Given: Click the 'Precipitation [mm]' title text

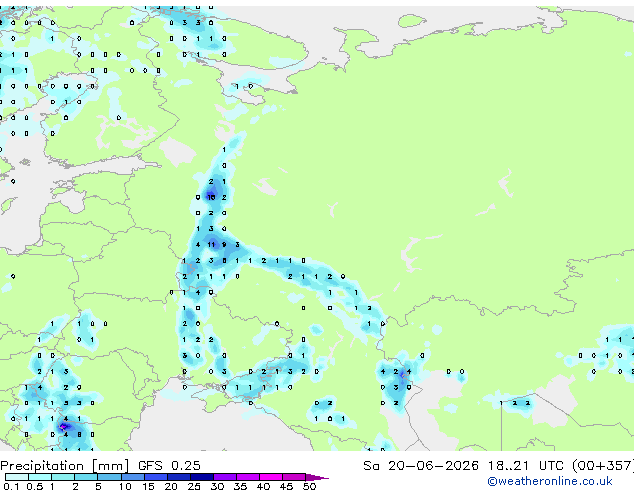Looking at the screenshot, I should click(65, 466).
